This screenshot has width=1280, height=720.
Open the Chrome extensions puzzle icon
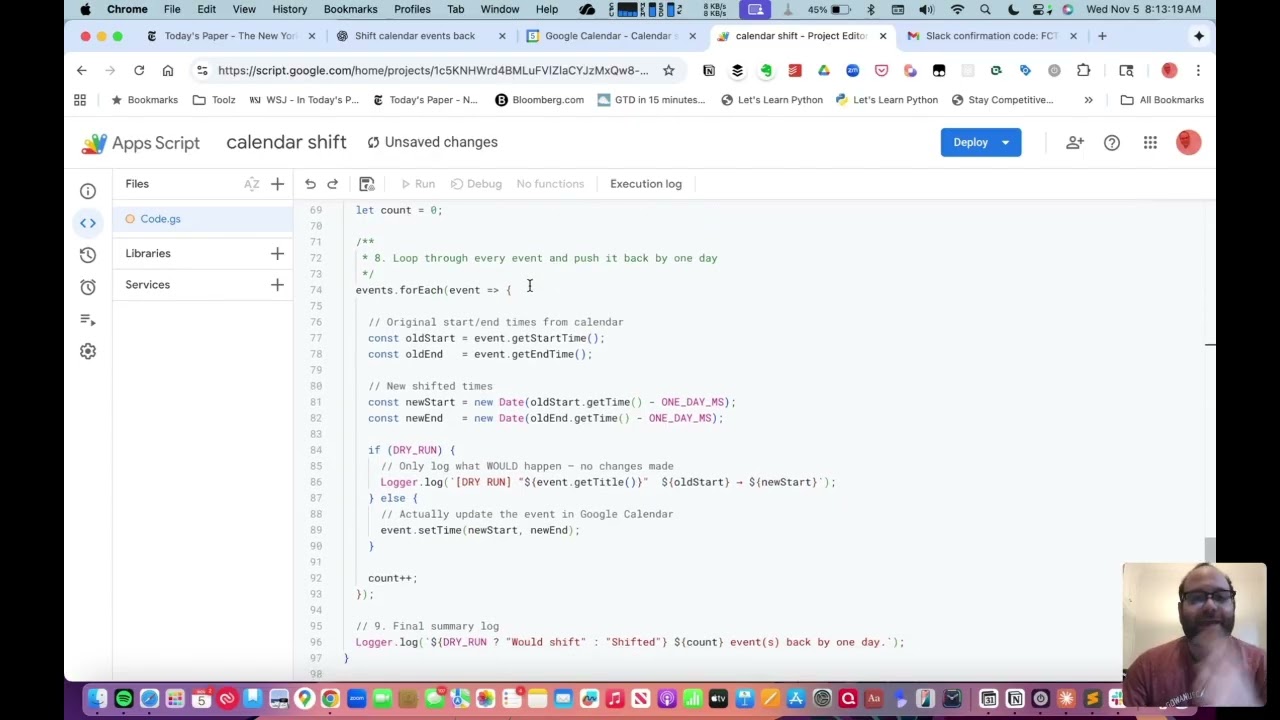pos(1083,70)
